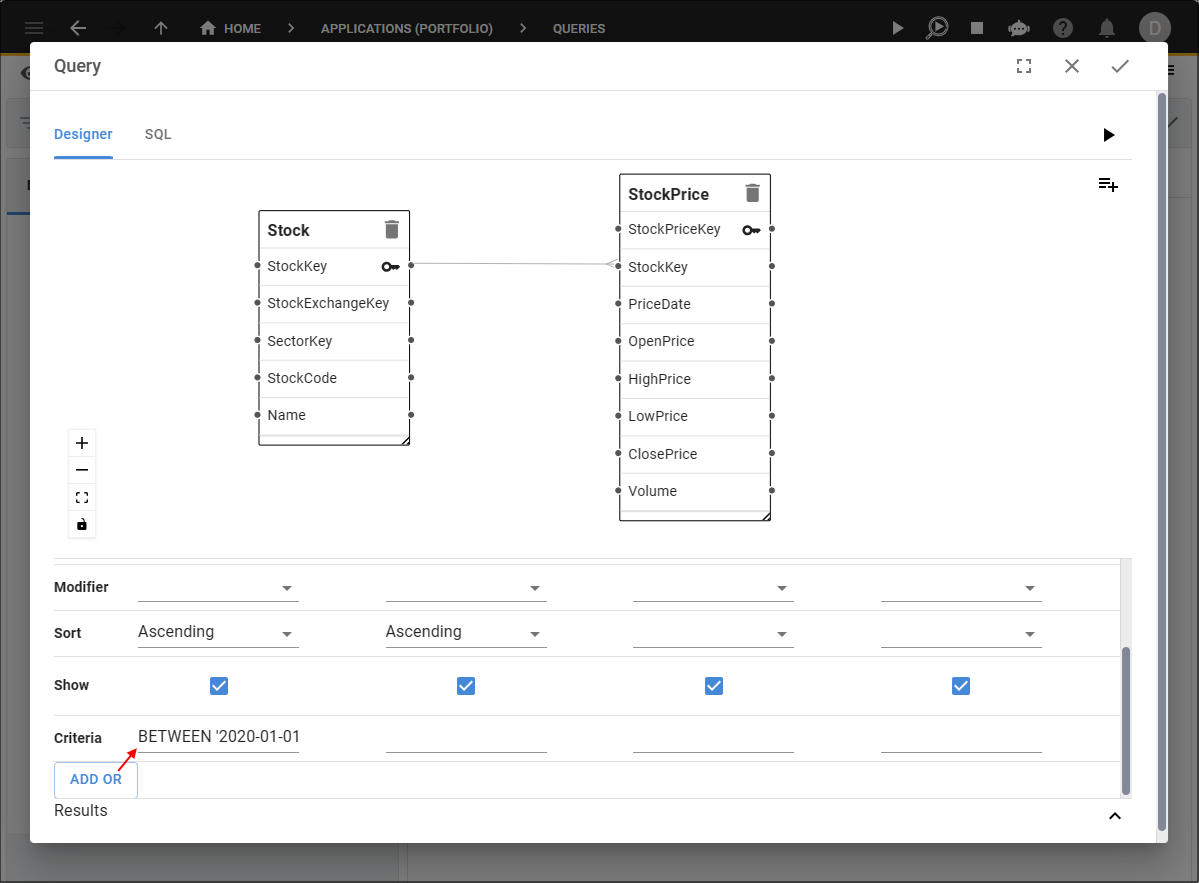Open second column Sort dropdown showing Ascending
Viewport: 1199px width, 883px height.
466,633
